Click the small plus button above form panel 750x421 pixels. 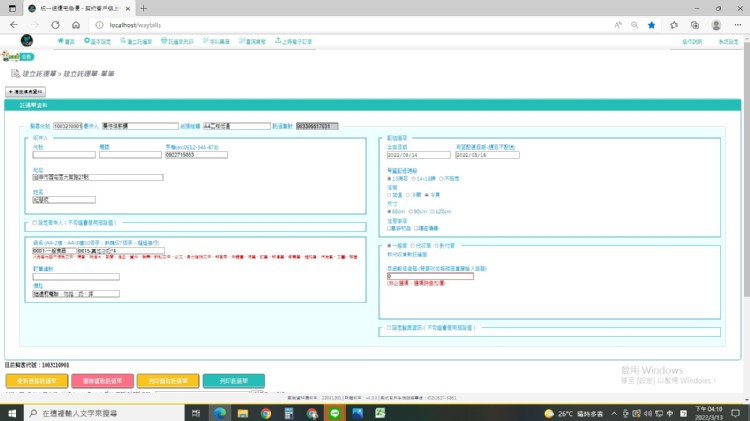25,91
